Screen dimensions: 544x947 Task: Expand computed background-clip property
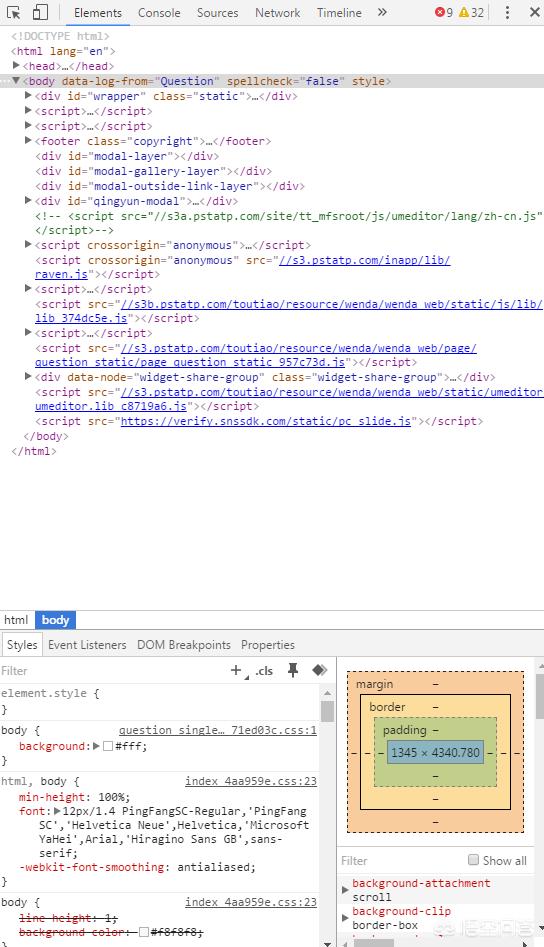[x=345, y=918]
